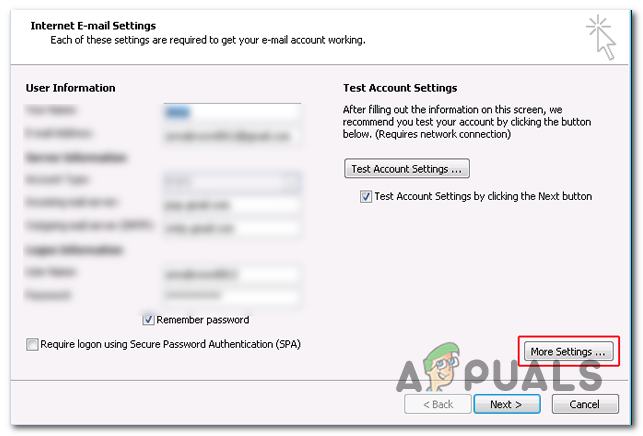Screen dimensions: 643x436
Task: Open More Settings dialog
Action: [568, 352]
